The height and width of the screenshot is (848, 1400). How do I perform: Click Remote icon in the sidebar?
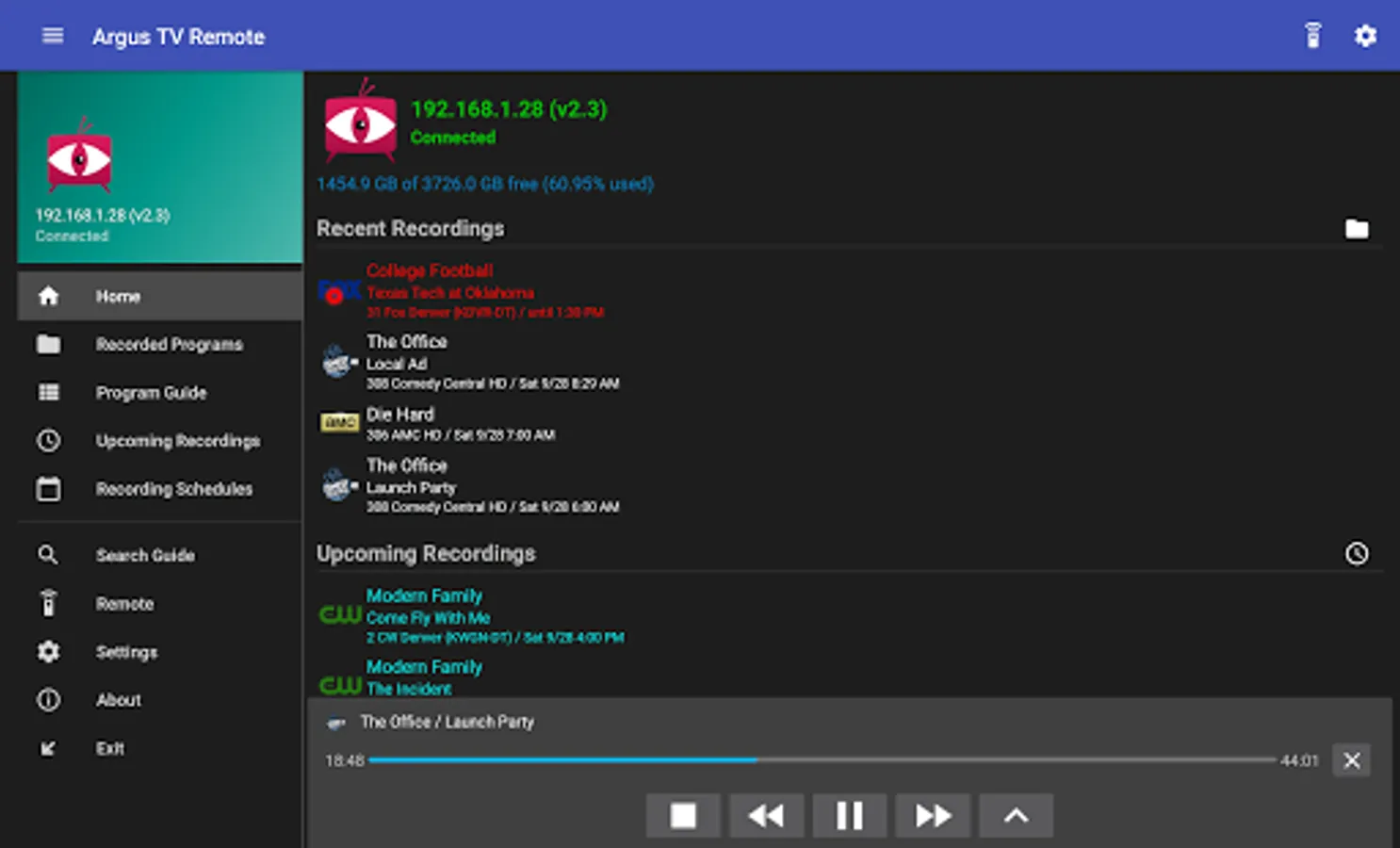48,603
